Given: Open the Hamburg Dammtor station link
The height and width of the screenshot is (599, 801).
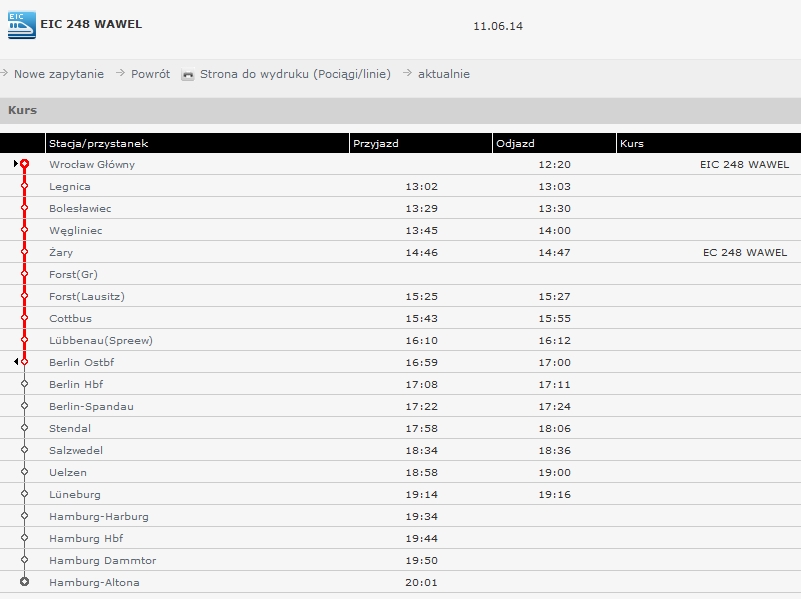Looking at the screenshot, I should point(103,560).
